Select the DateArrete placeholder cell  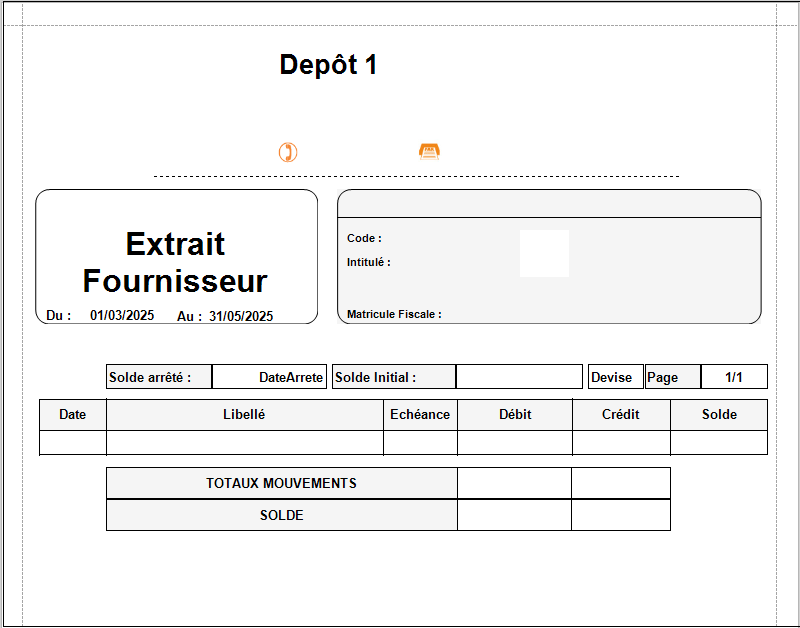coord(270,376)
